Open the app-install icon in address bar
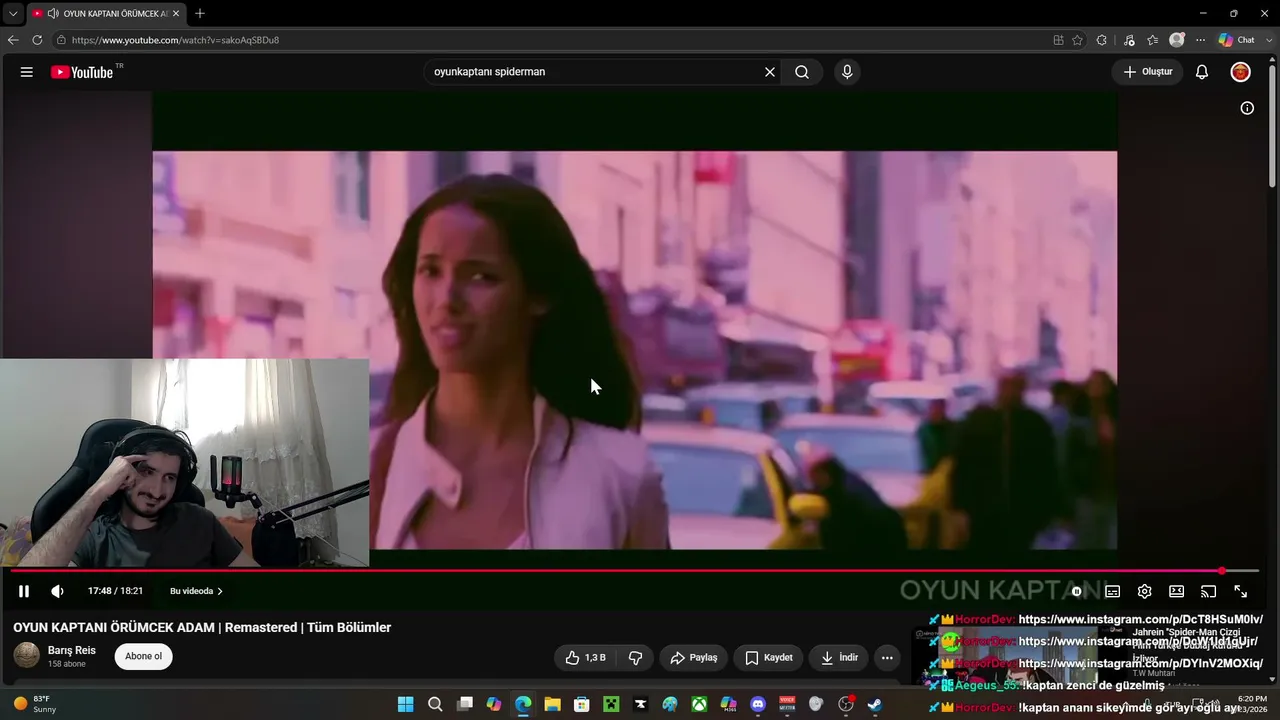 tap(1058, 40)
